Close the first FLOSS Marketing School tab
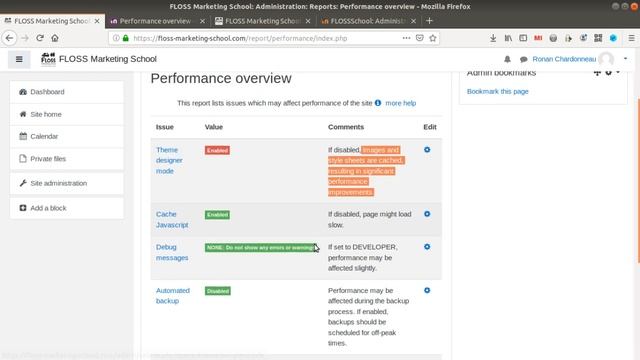Image resolution: width=640 pixels, height=360 pixels. (97, 21)
